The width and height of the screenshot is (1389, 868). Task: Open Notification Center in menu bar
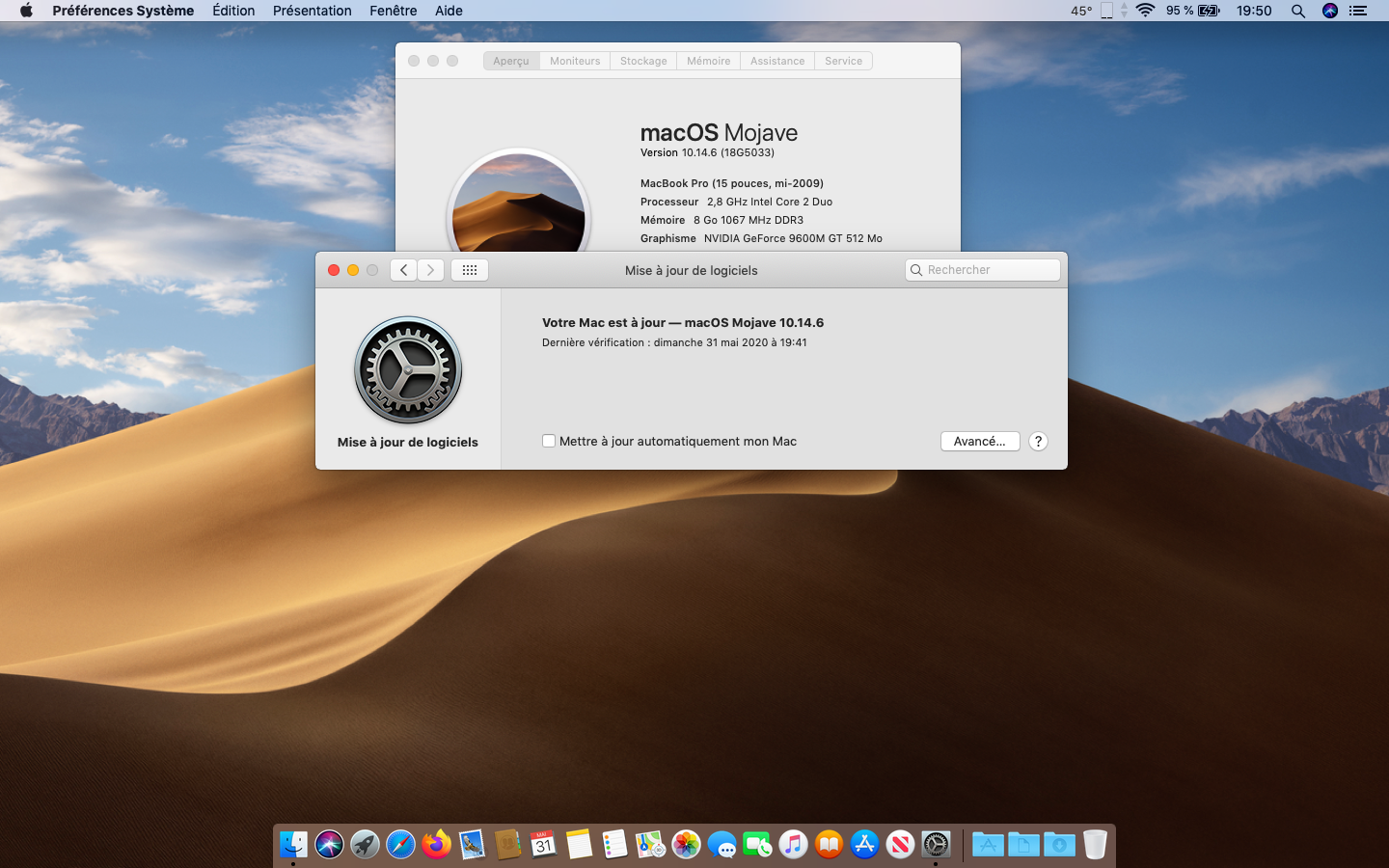(x=1358, y=11)
